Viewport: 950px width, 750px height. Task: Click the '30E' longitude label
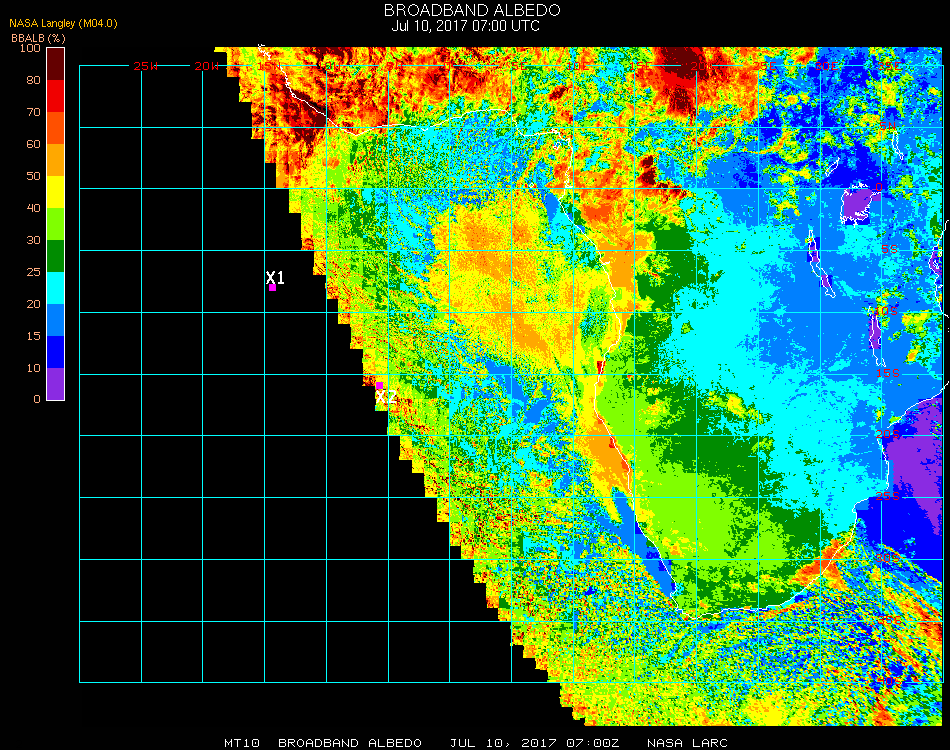coord(826,66)
